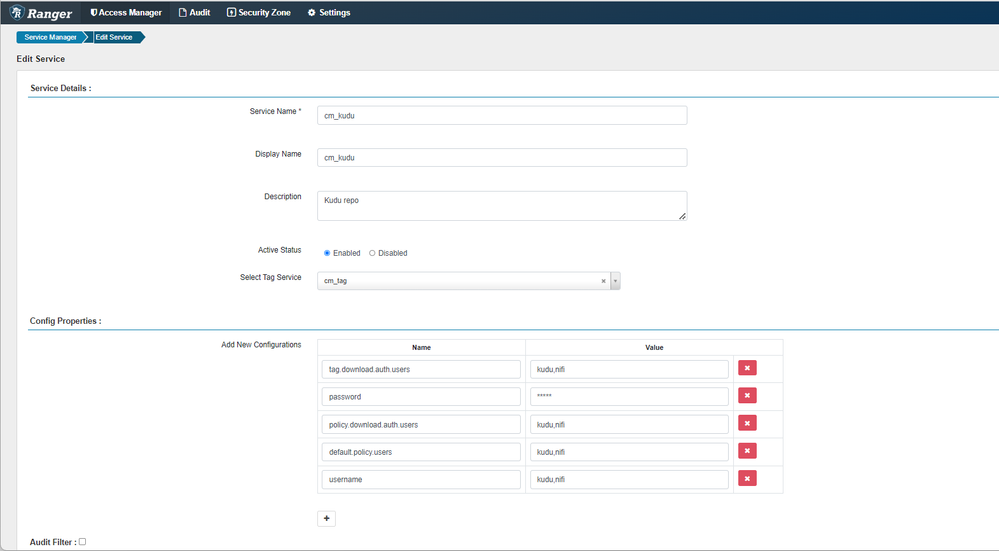Remove the password configuration row
Screen dimensions: 999x551
click(x=747, y=396)
